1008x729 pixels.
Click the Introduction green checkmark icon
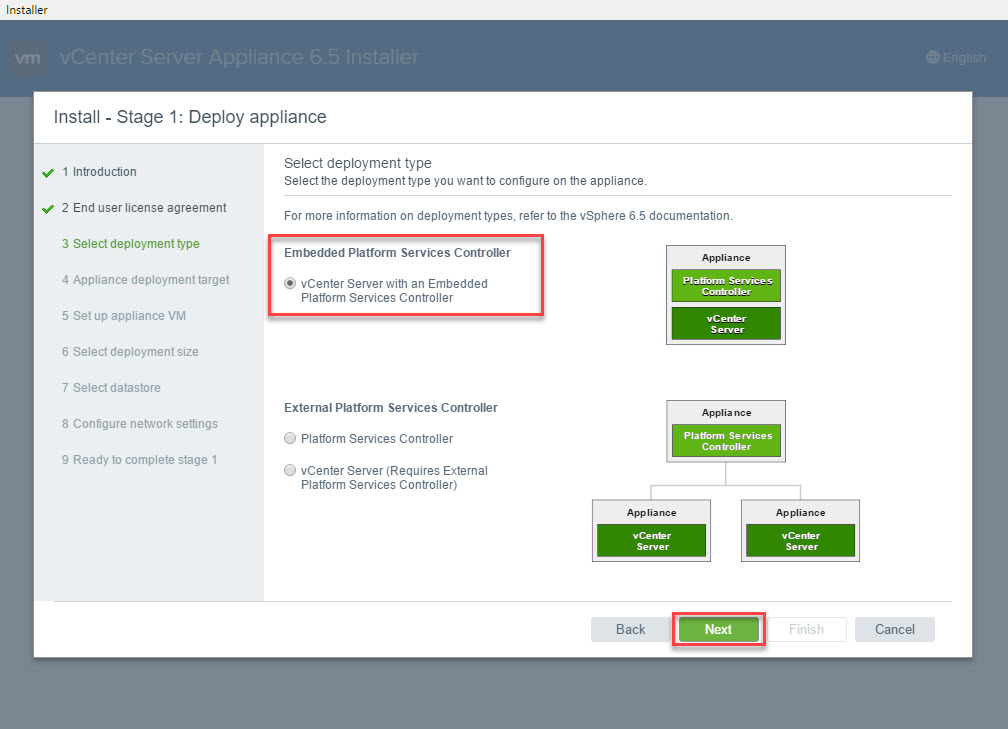point(48,173)
